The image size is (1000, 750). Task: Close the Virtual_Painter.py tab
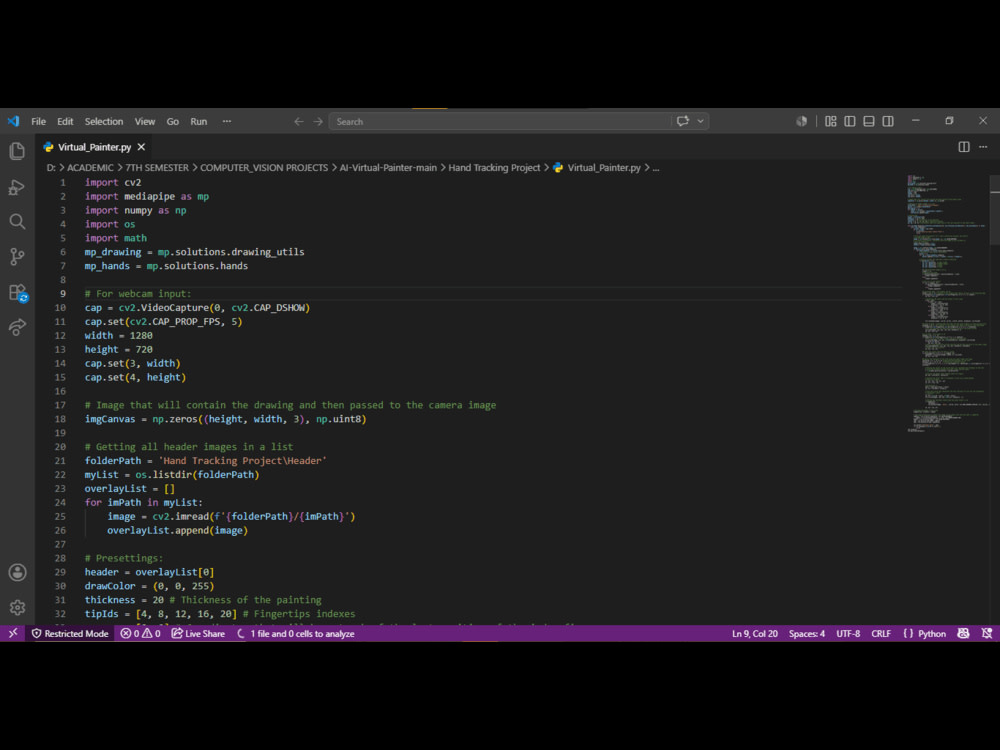[x=141, y=147]
